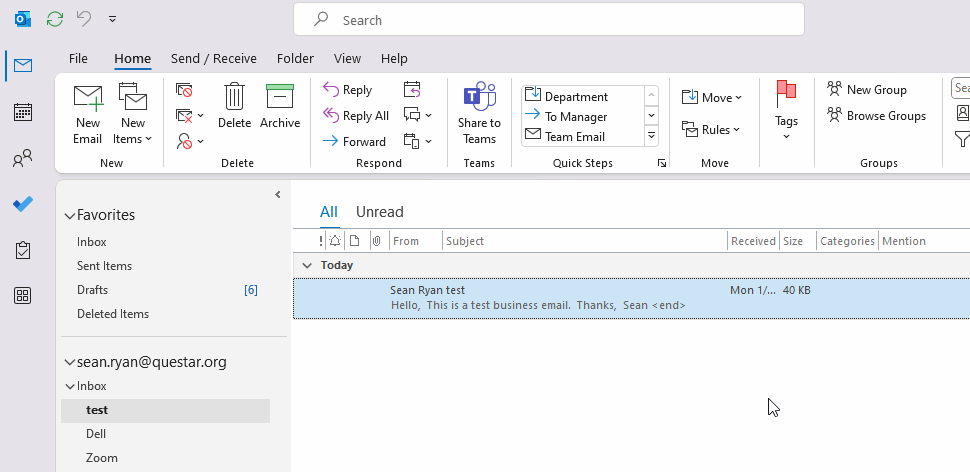Sort by Reminder bell column icon
The height and width of the screenshot is (472, 970).
click(335, 241)
